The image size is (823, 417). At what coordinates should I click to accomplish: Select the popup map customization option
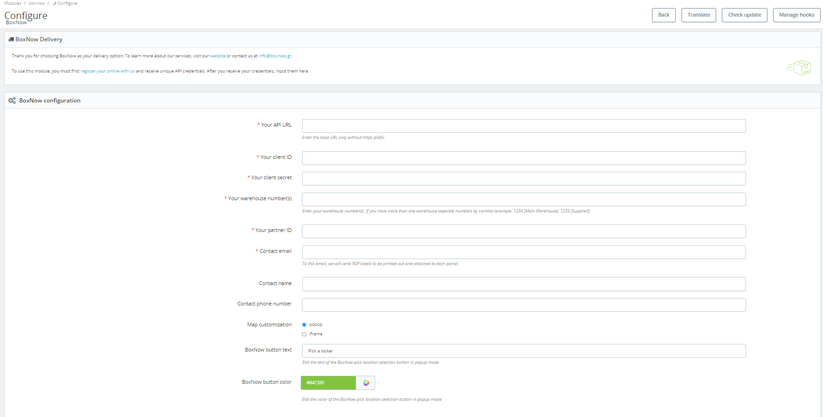click(x=304, y=325)
